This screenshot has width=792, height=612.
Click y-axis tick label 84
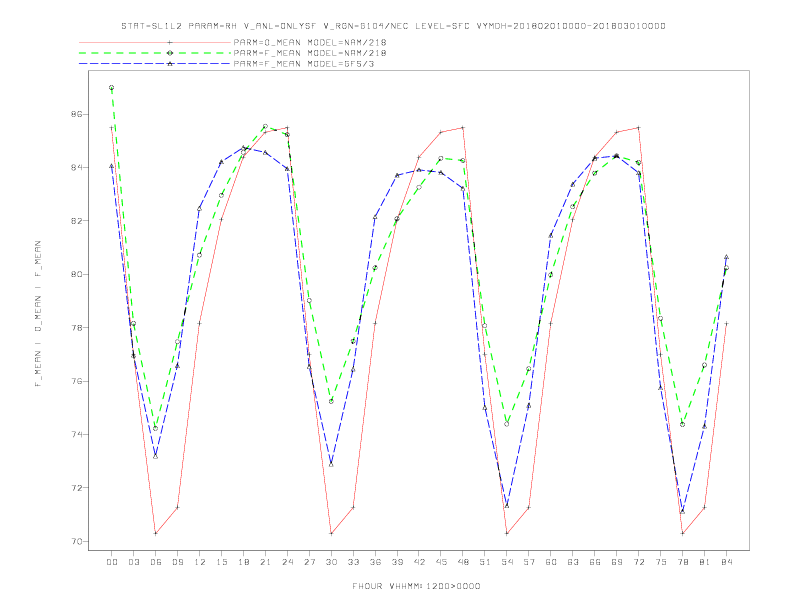pos(77,168)
